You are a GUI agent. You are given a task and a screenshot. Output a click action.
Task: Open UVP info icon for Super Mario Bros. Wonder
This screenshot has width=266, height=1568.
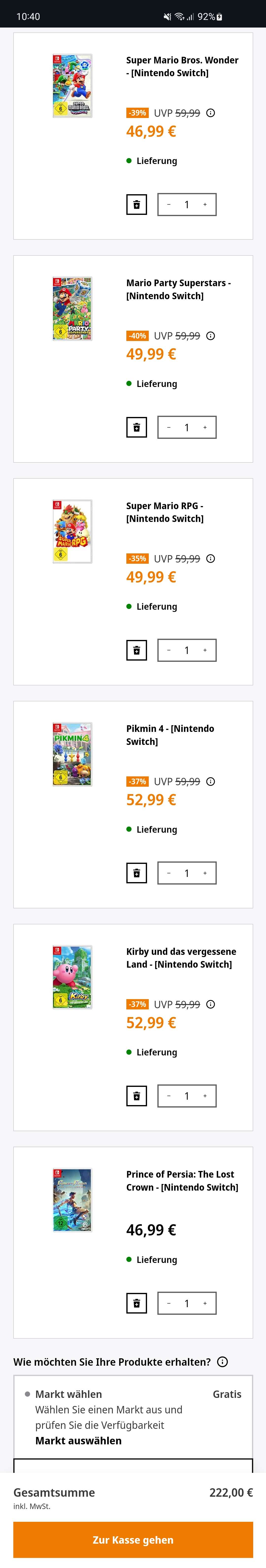point(211,113)
